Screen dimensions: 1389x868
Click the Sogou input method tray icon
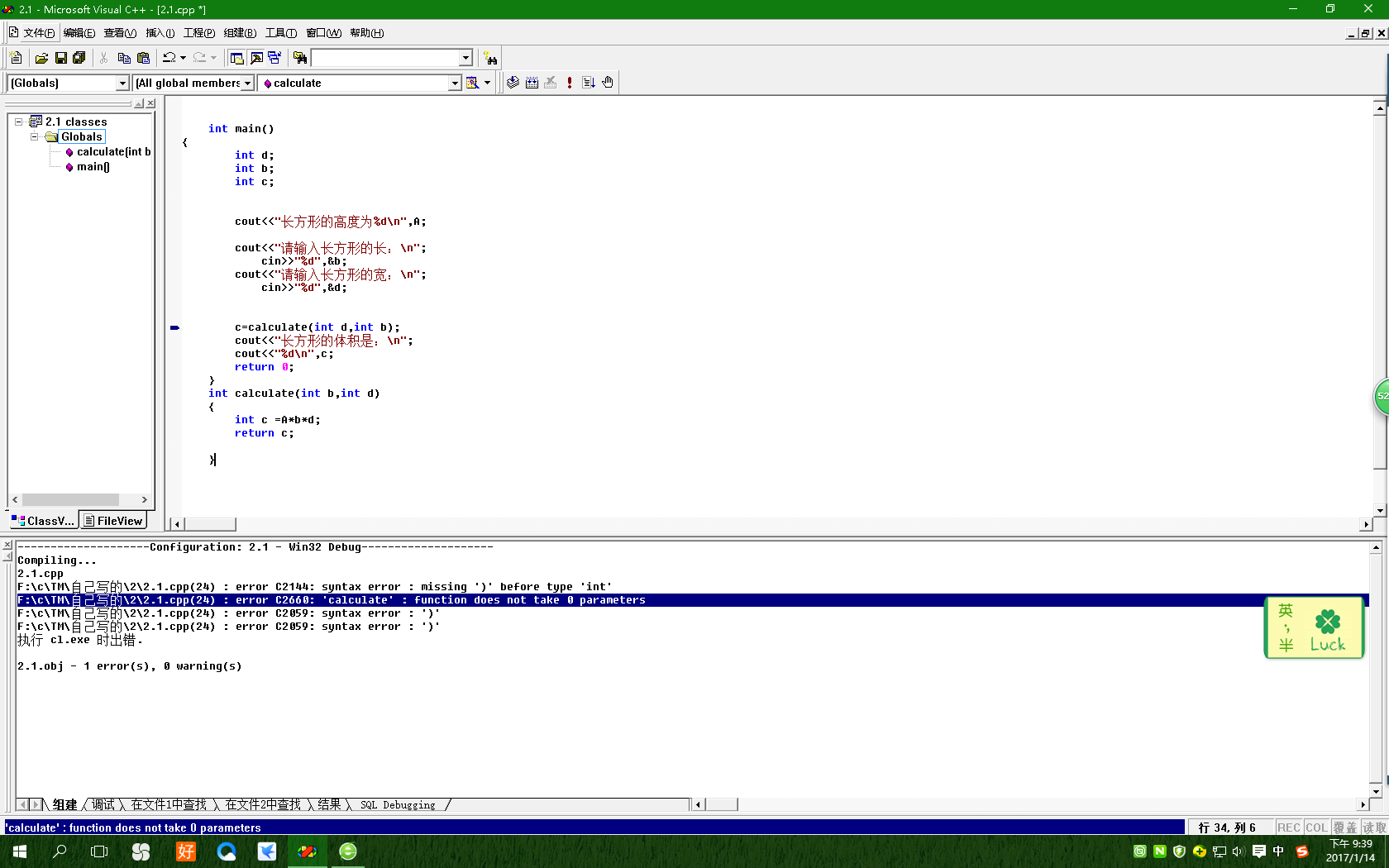tap(1302, 851)
